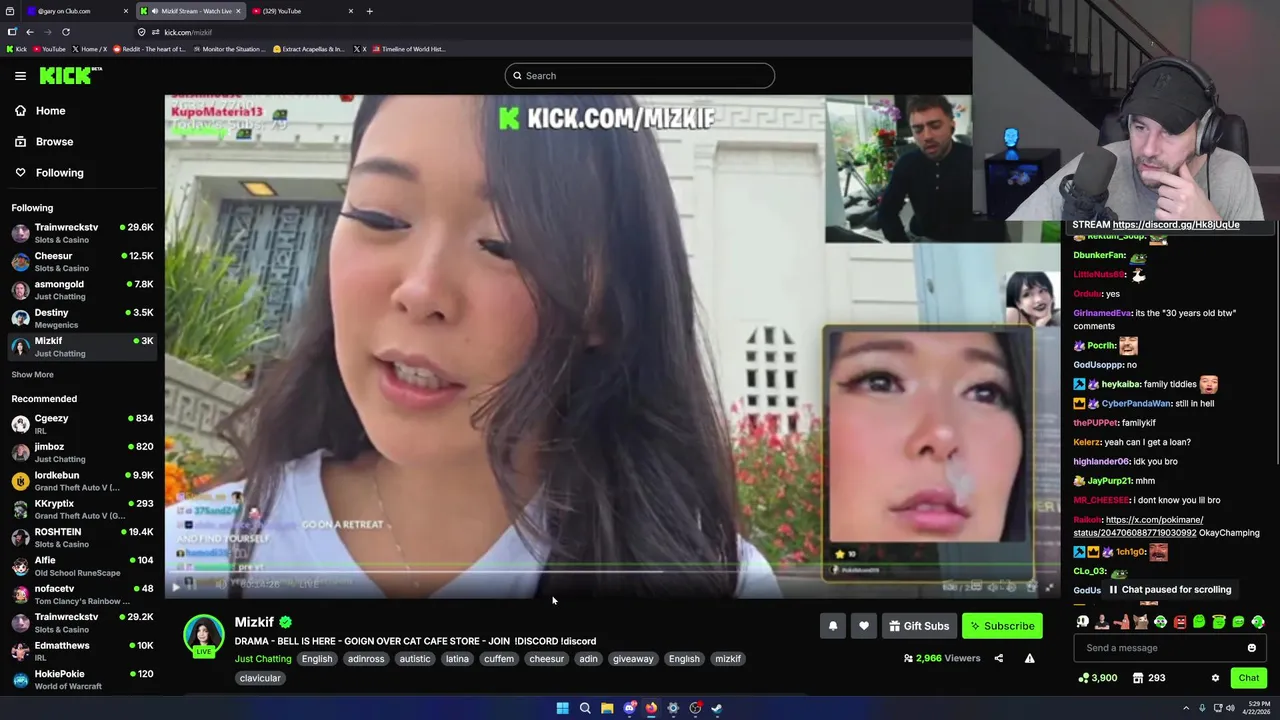Click the Gift Subs button

pyautogui.click(x=919, y=626)
